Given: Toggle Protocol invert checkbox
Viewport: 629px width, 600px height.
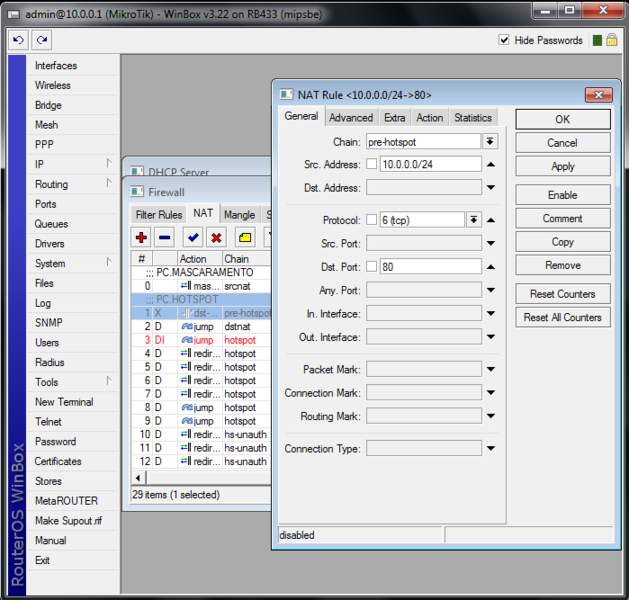Looking at the screenshot, I should 371,220.
